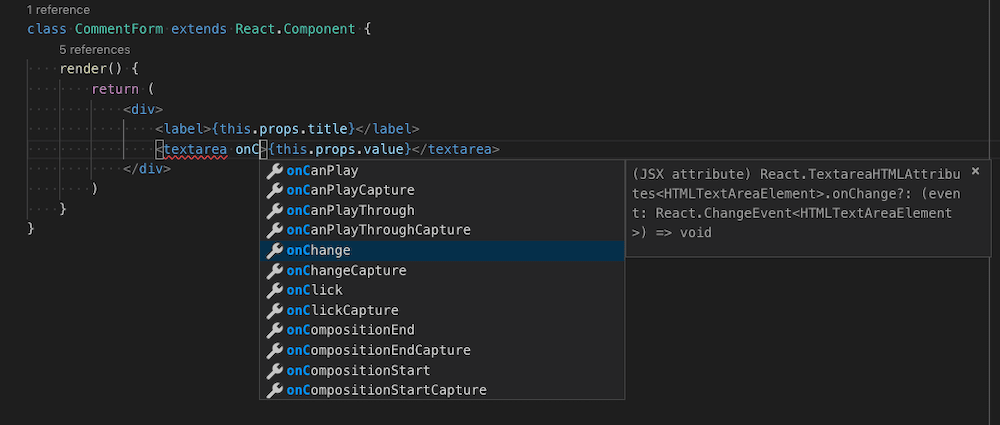The height and width of the screenshot is (425, 1000).
Task: Select onCompositionStartCapture in suggestions
Action: 386,390
